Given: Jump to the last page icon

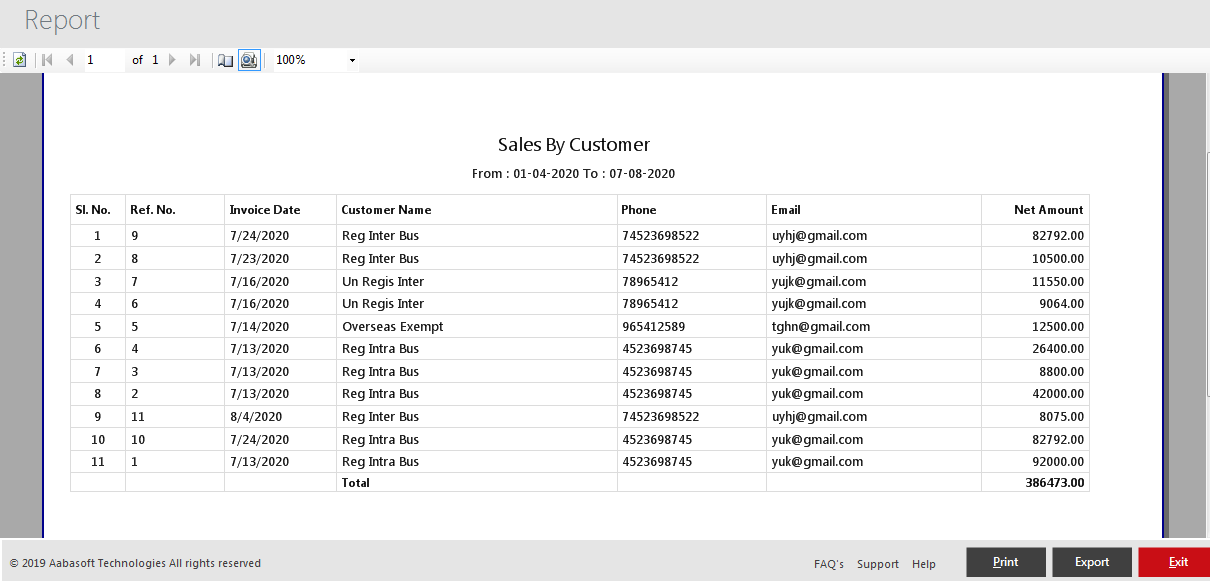Looking at the screenshot, I should [195, 60].
